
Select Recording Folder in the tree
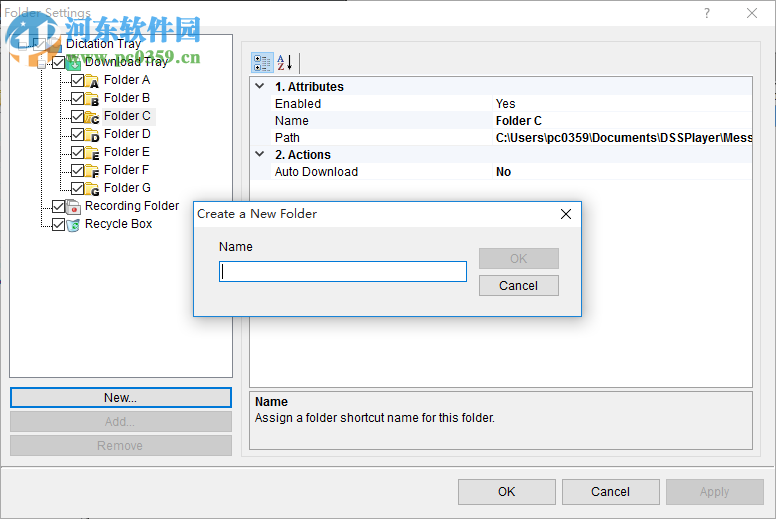(x=132, y=206)
